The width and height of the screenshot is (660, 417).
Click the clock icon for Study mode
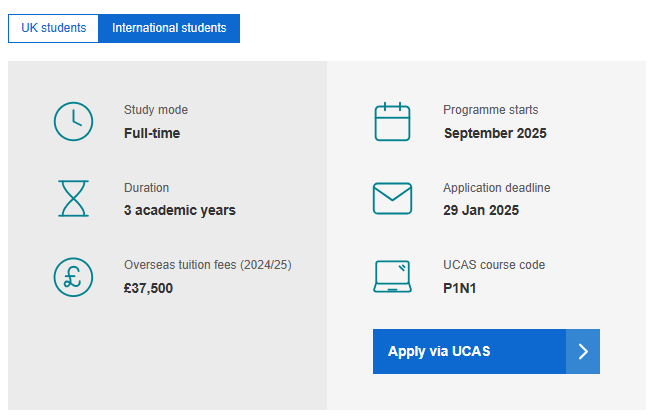tap(73, 122)
